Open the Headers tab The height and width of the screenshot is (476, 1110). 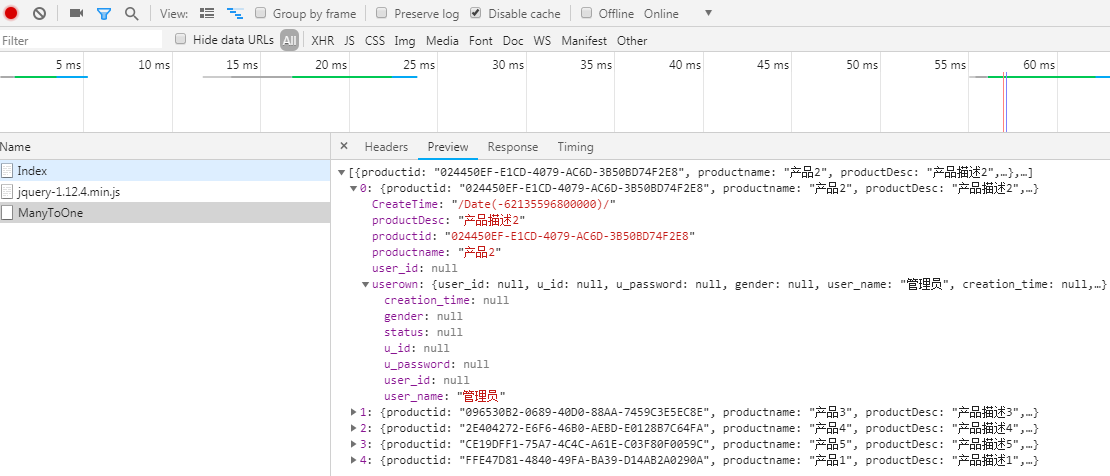(x=386, y=147)
